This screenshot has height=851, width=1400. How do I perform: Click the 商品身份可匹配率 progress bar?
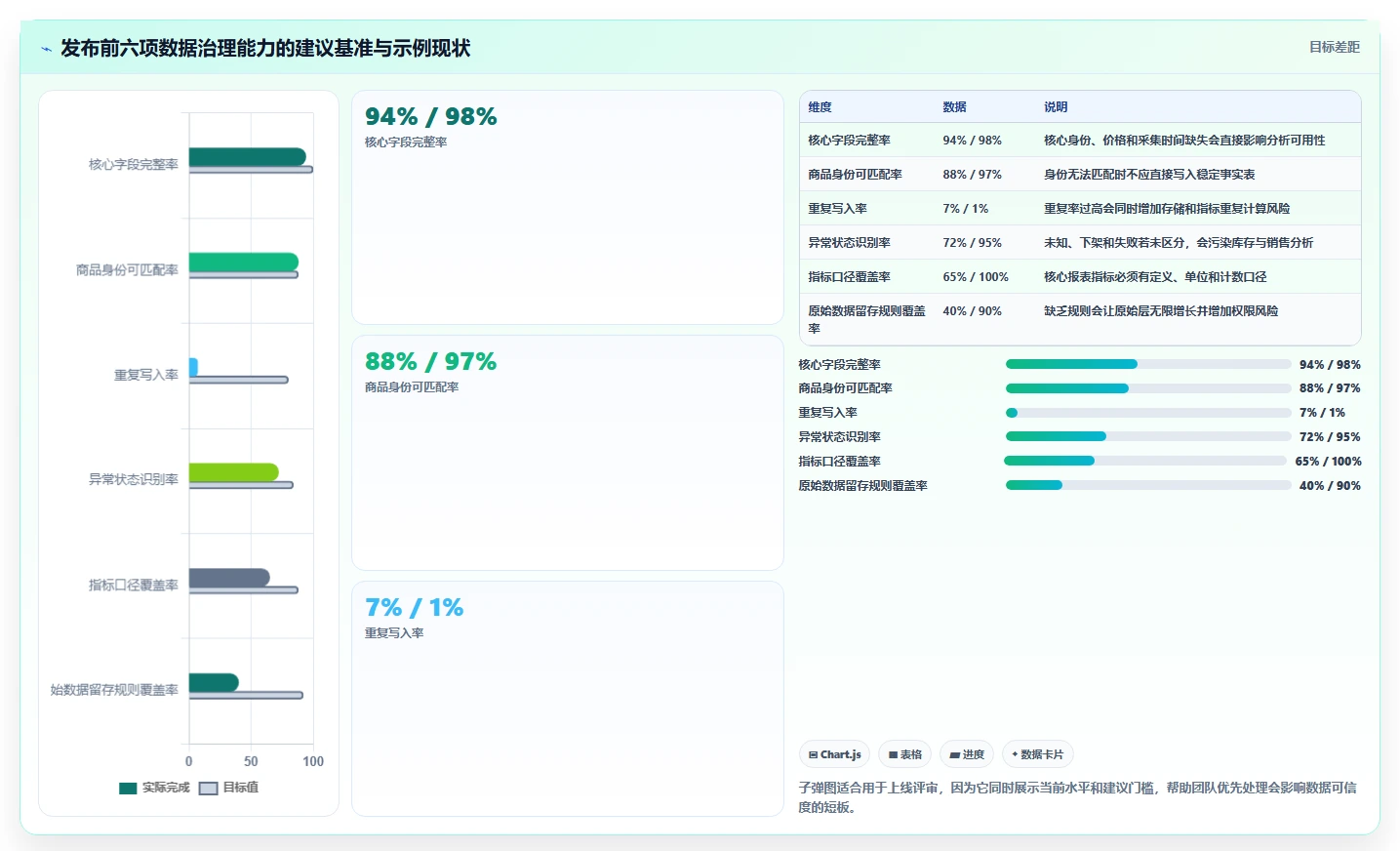point(1148,388)
